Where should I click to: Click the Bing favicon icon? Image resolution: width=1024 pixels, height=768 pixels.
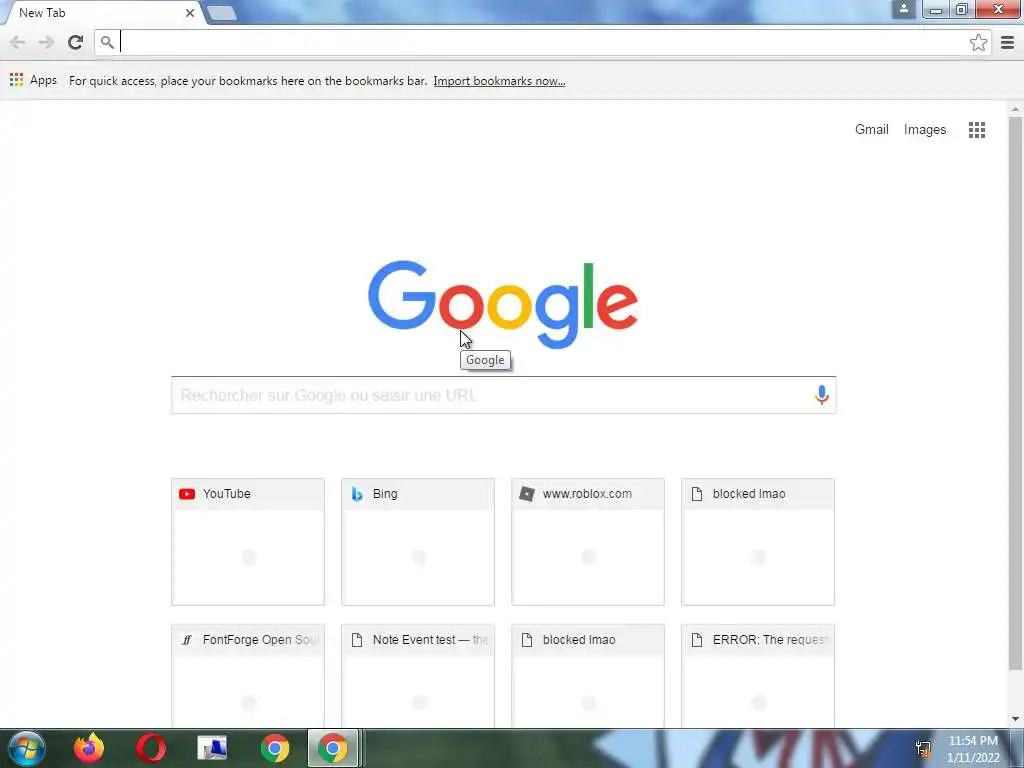(357, 494)
